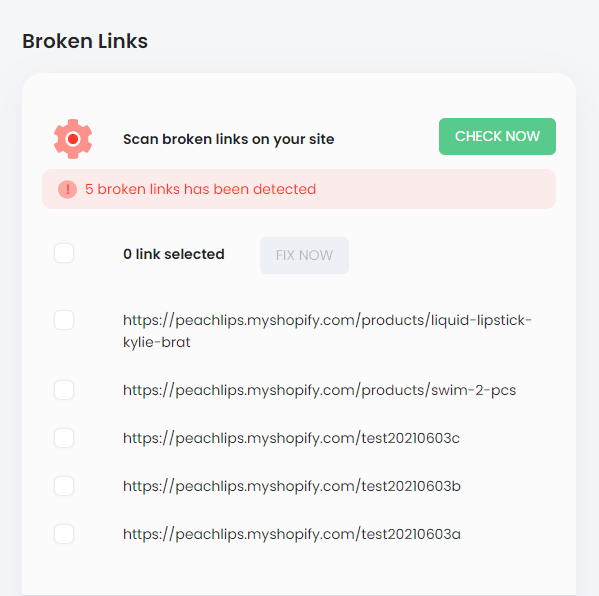Start scan with CHECK NOW button
The height and width of the screenshot is (596, 599).
pos(497,136)
